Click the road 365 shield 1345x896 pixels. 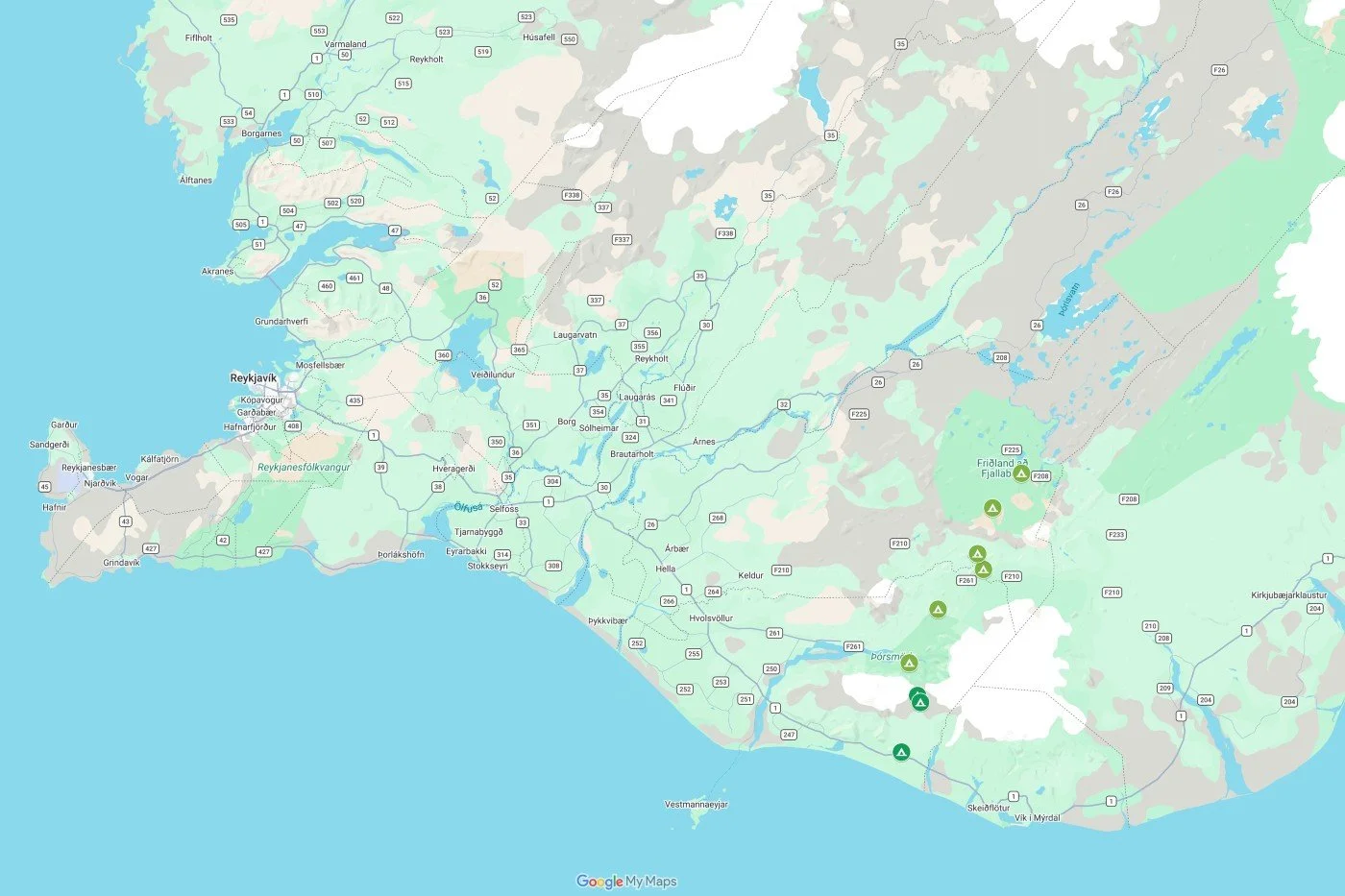coord(519,350)
